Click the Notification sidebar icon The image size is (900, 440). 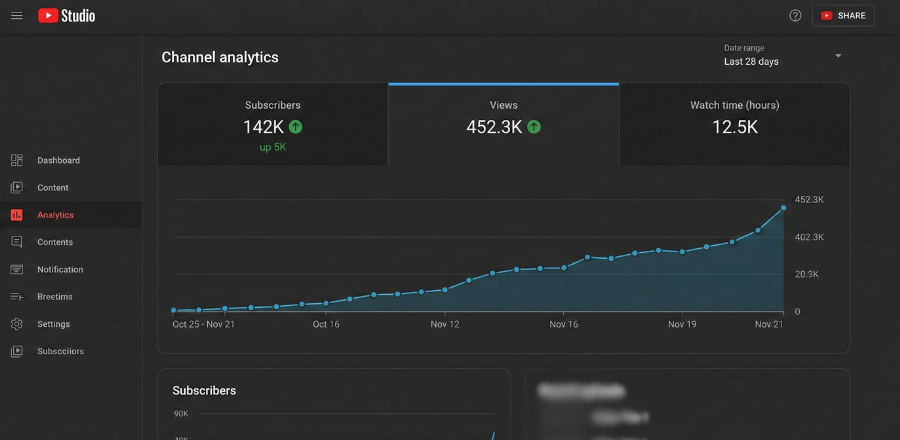click(x=17, y=270)
